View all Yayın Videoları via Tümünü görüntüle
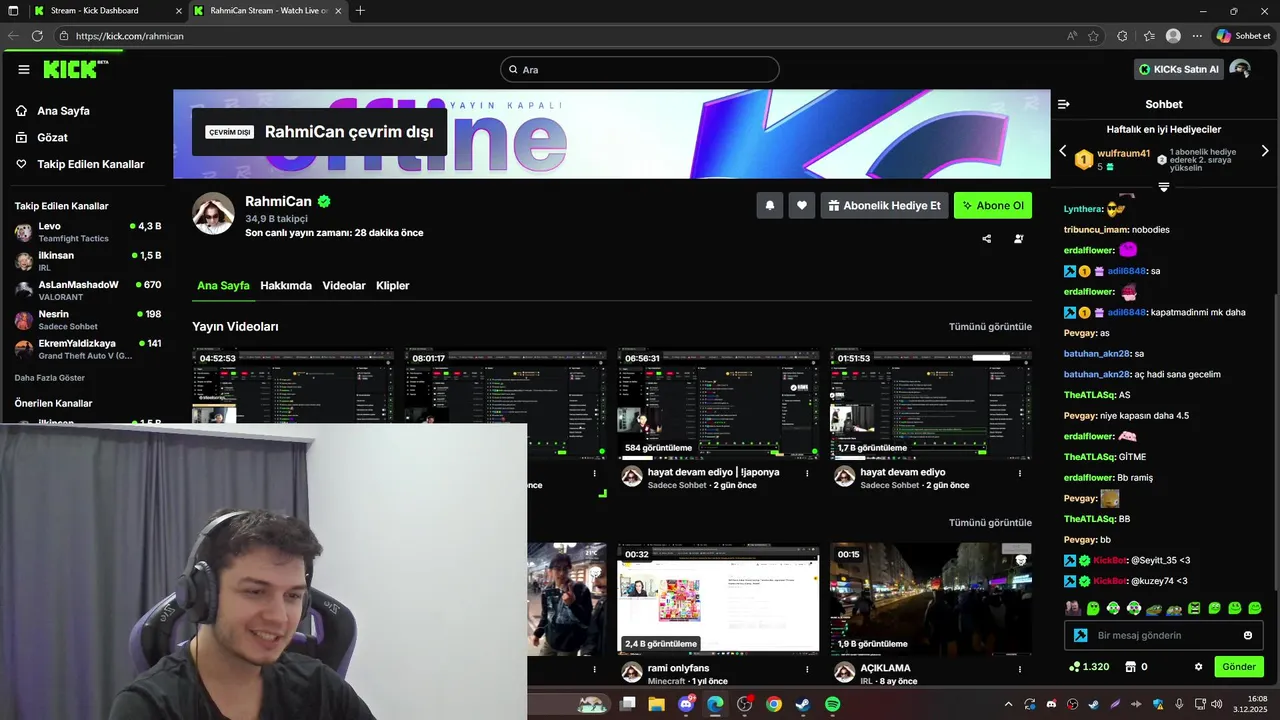This screenshot has width=1280, height=720. click(x=990, y=327)
